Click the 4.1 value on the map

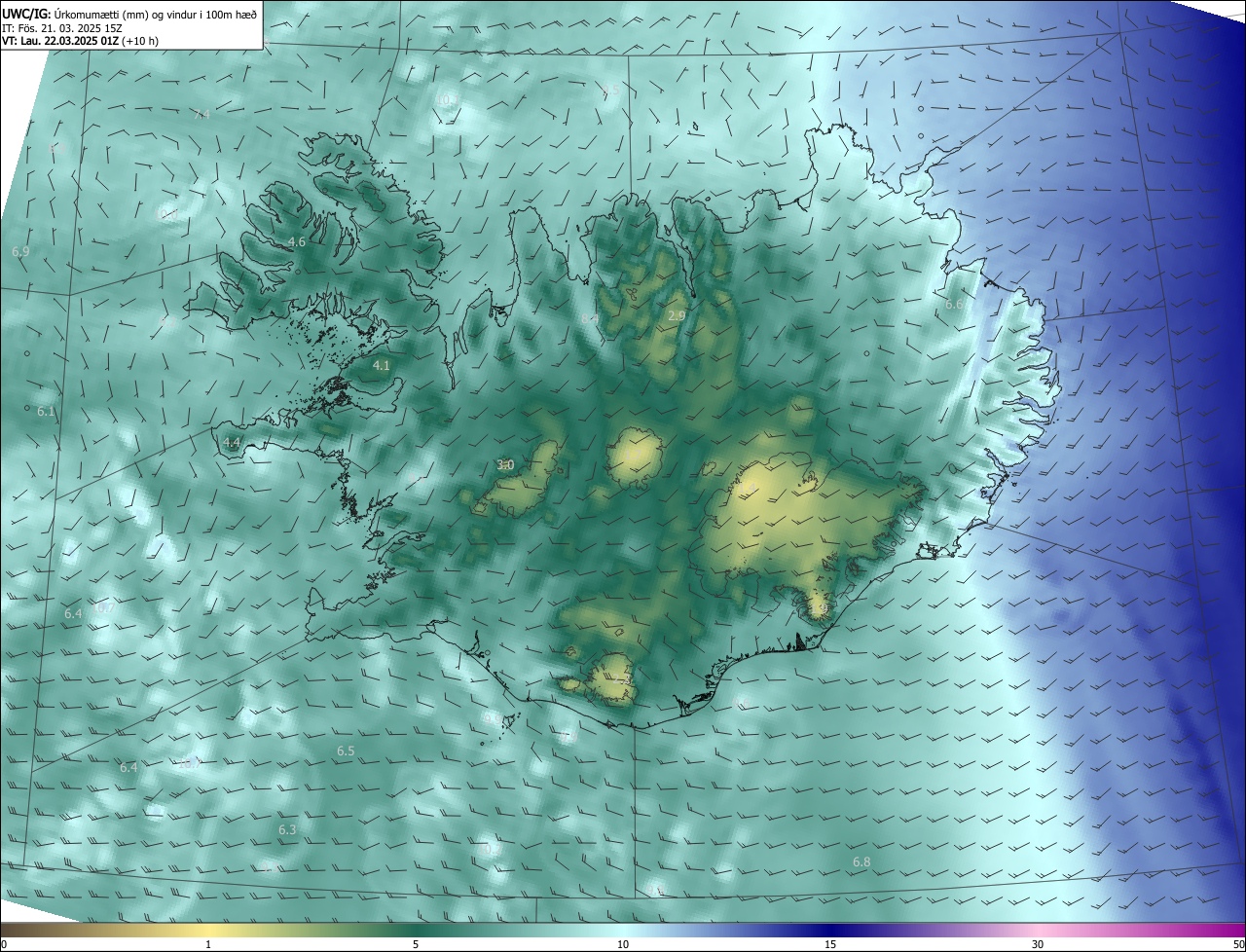click(381, 365)
